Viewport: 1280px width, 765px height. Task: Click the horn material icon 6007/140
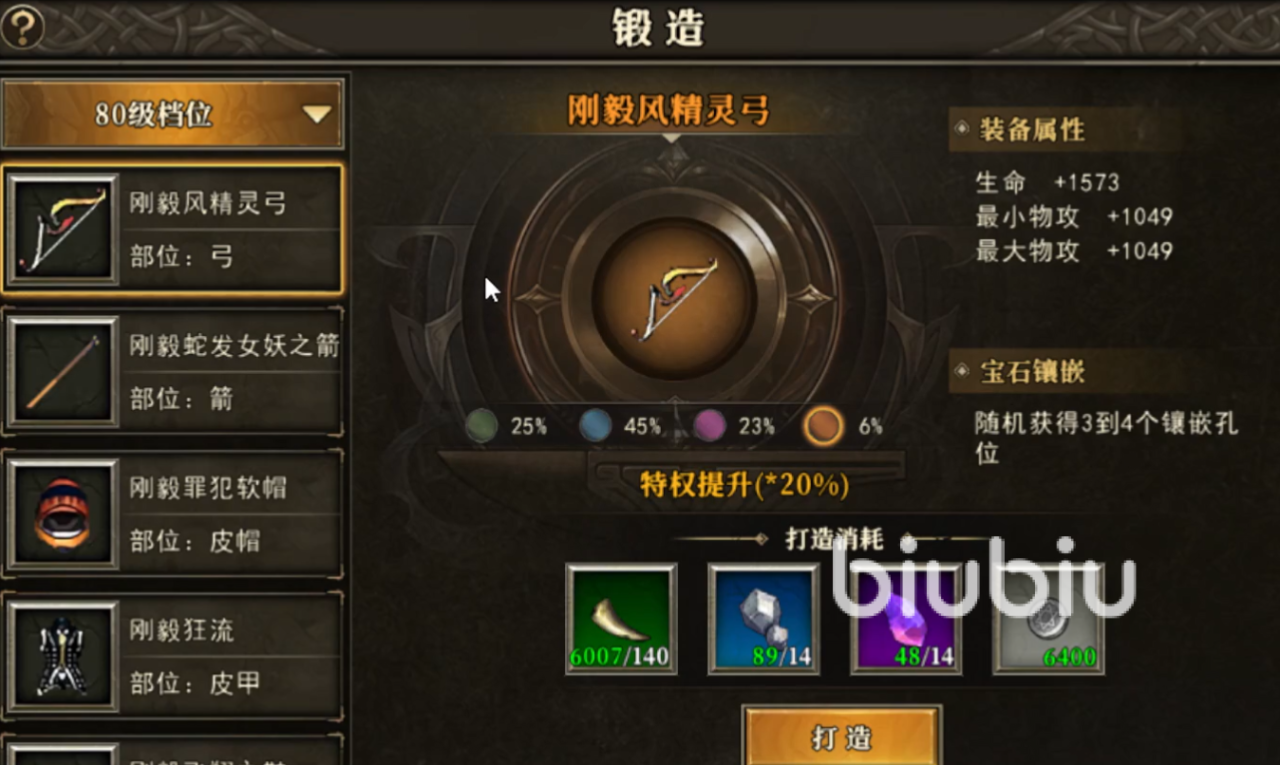pos(621,618)
